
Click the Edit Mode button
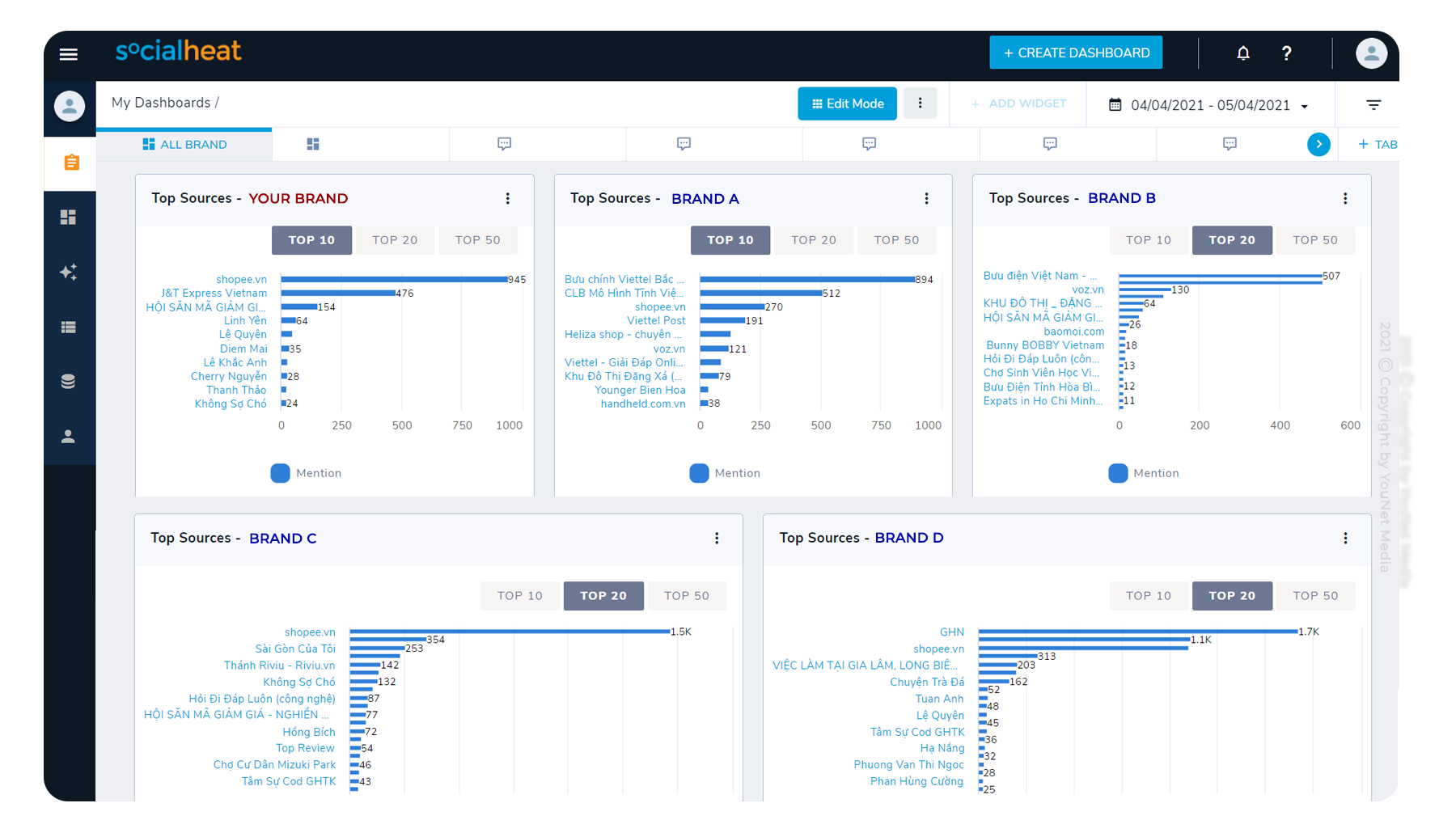pyautogui.click(x=847, y=104)
